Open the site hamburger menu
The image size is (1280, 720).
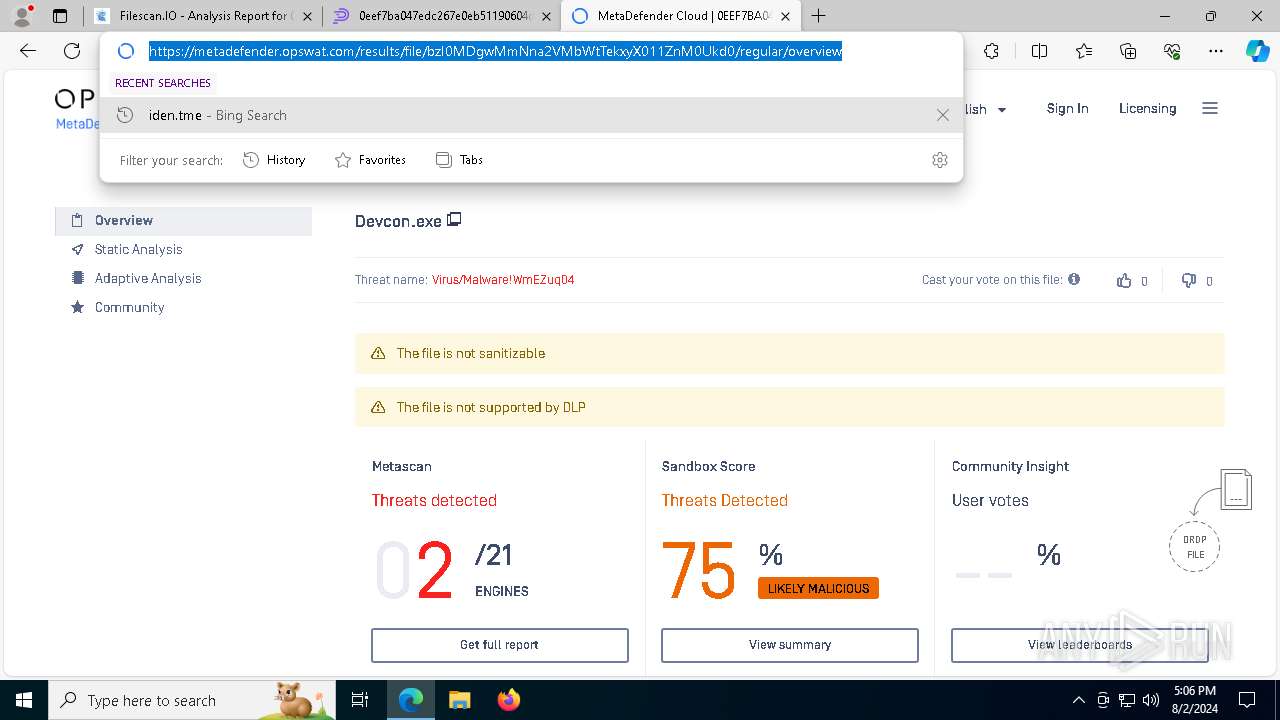(x=1210, y=108)
